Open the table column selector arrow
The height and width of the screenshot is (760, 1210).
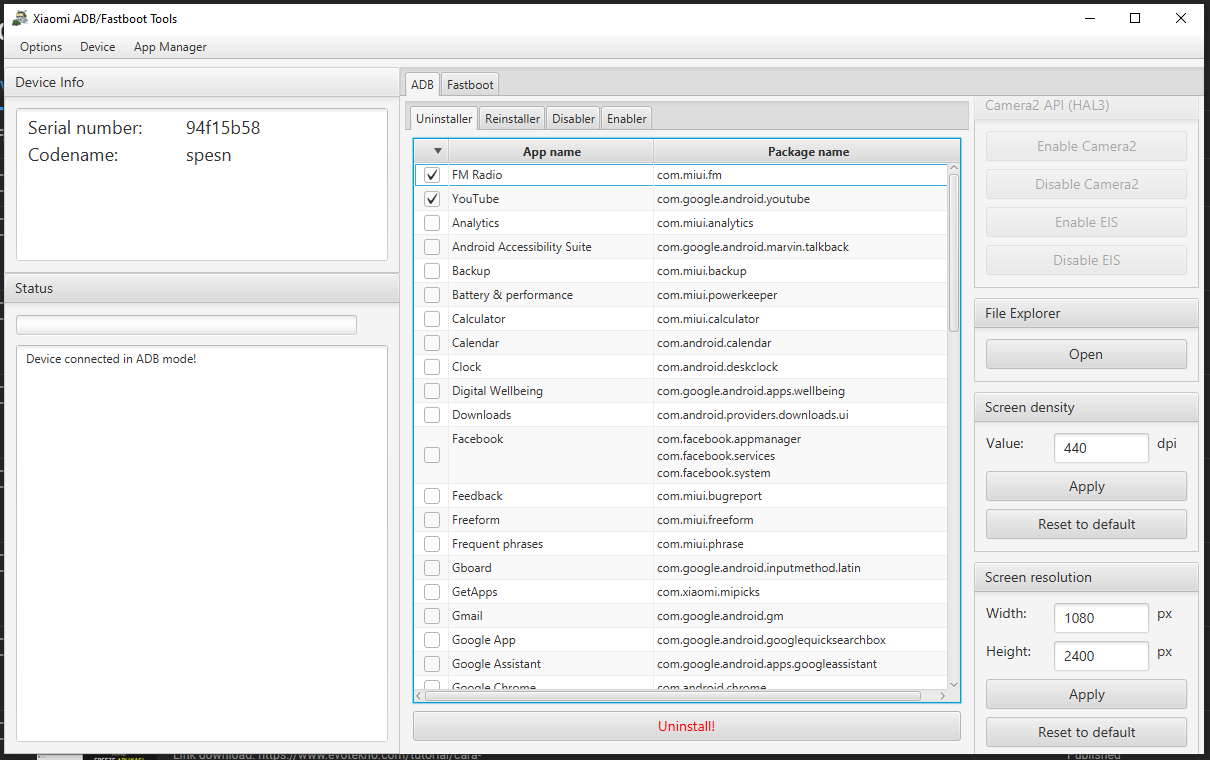[437, 152]
